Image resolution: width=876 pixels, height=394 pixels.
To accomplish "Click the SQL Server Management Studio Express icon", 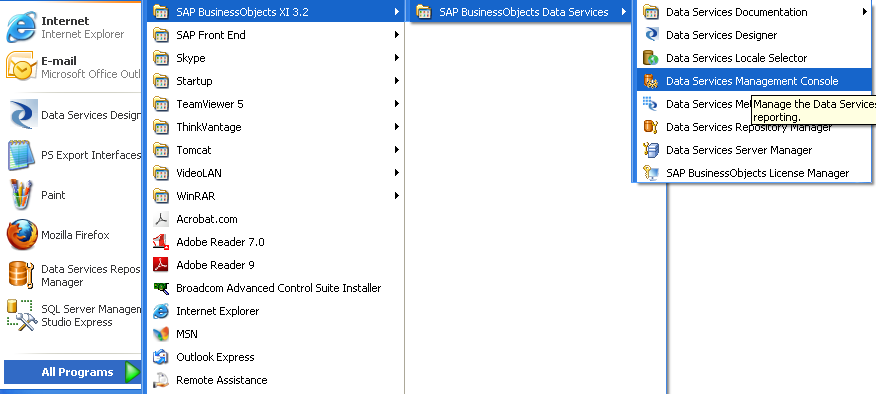I will click(x=22, y=315).
